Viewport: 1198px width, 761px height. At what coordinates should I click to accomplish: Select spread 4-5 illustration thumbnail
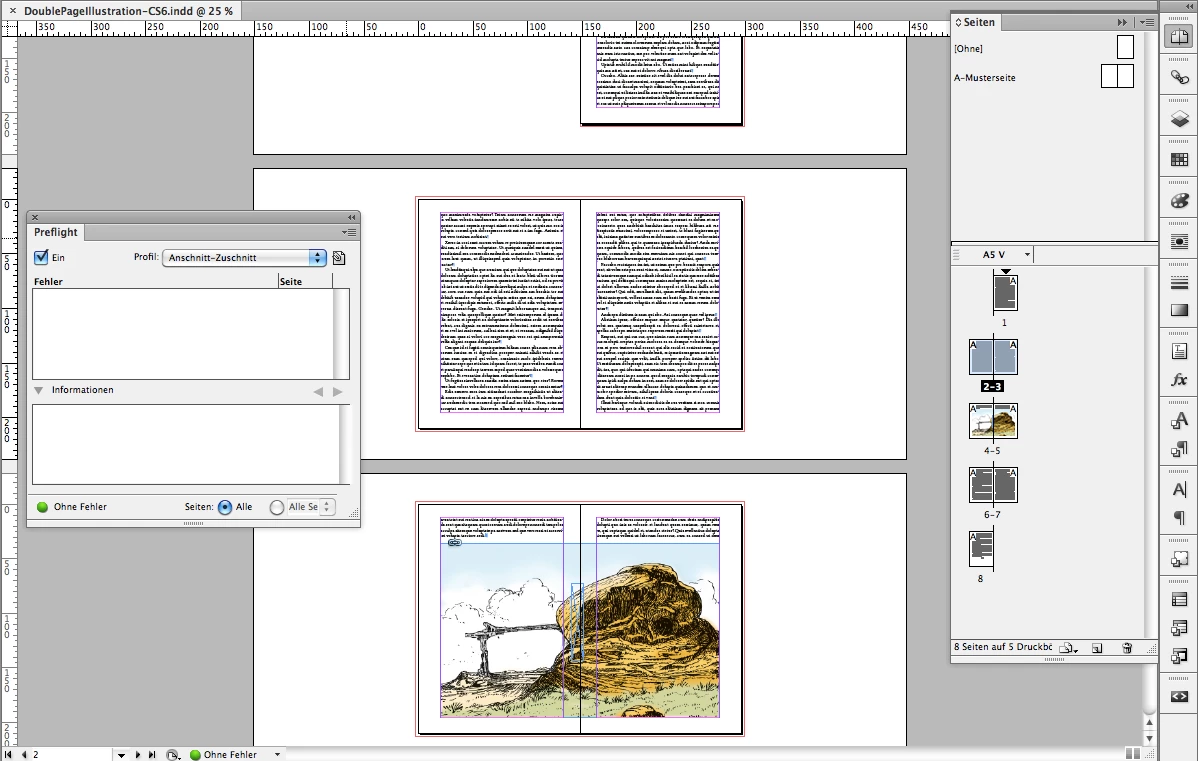point(993,421)
